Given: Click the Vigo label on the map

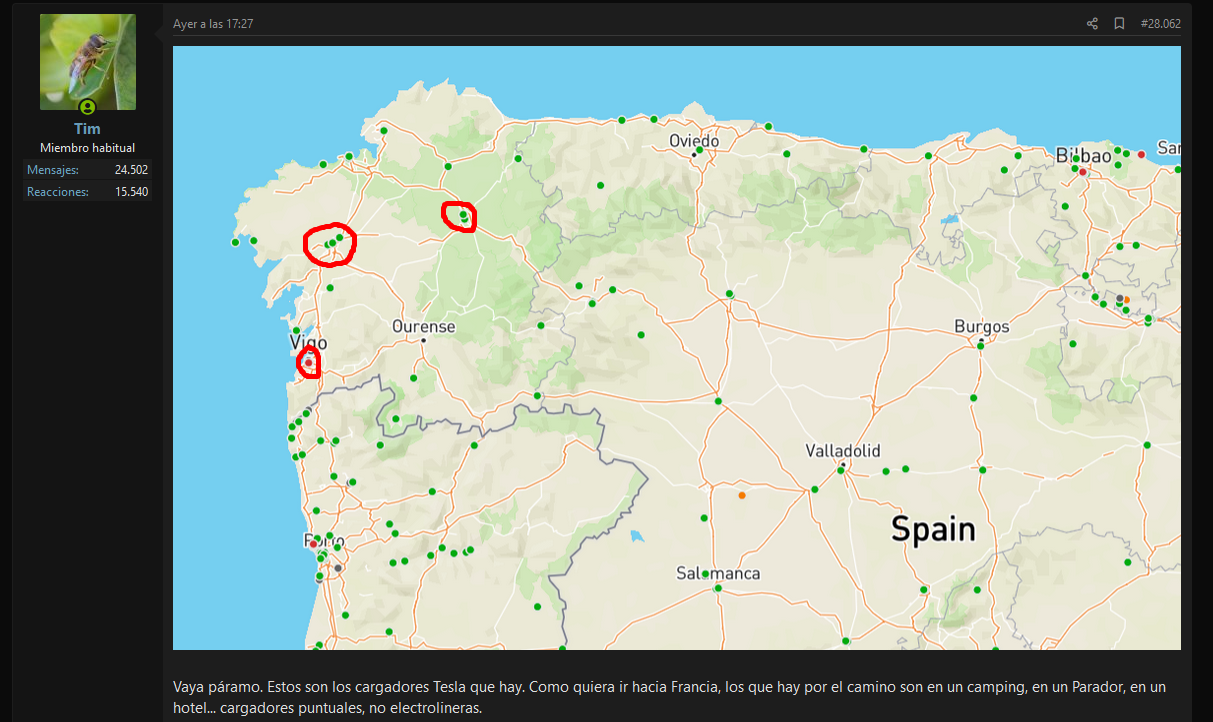Looking at the screenshot, I should (308, 343).
